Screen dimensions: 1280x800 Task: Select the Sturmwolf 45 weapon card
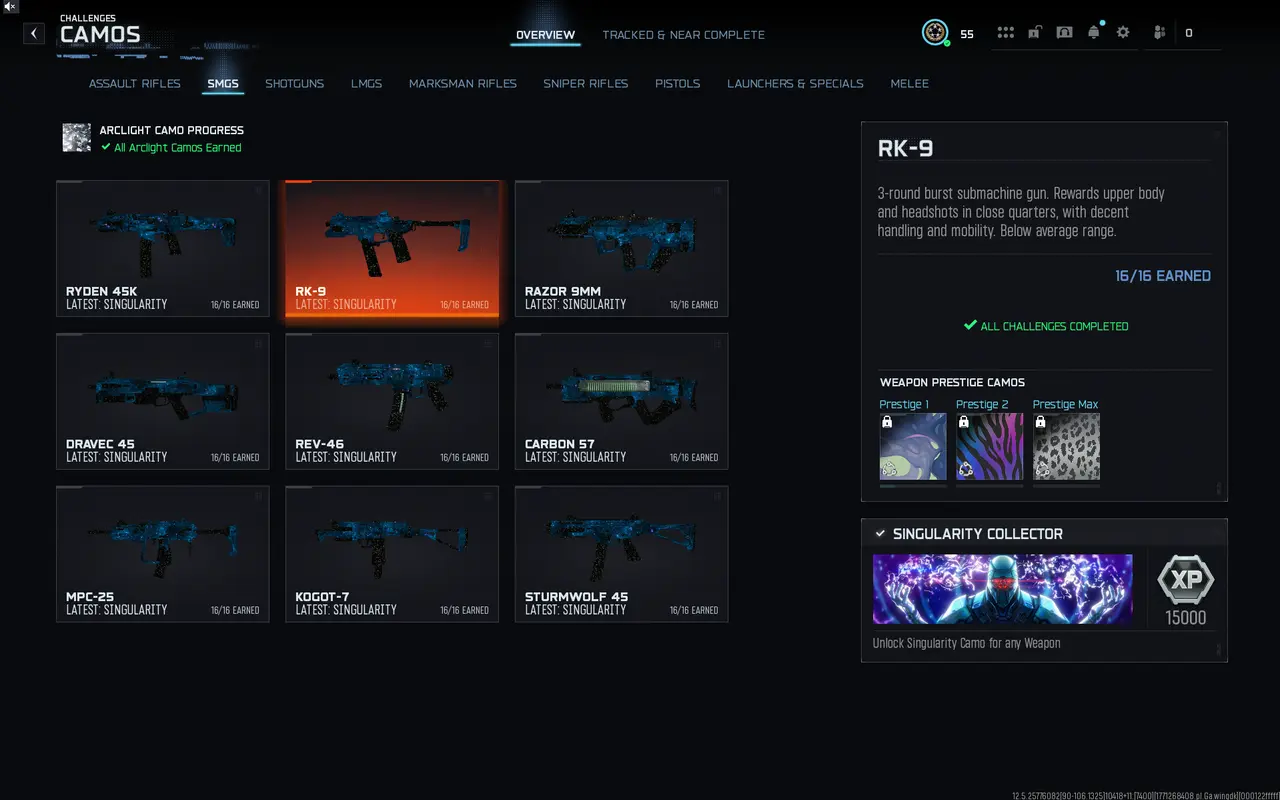pyautogui.click(x=621, y=555)
